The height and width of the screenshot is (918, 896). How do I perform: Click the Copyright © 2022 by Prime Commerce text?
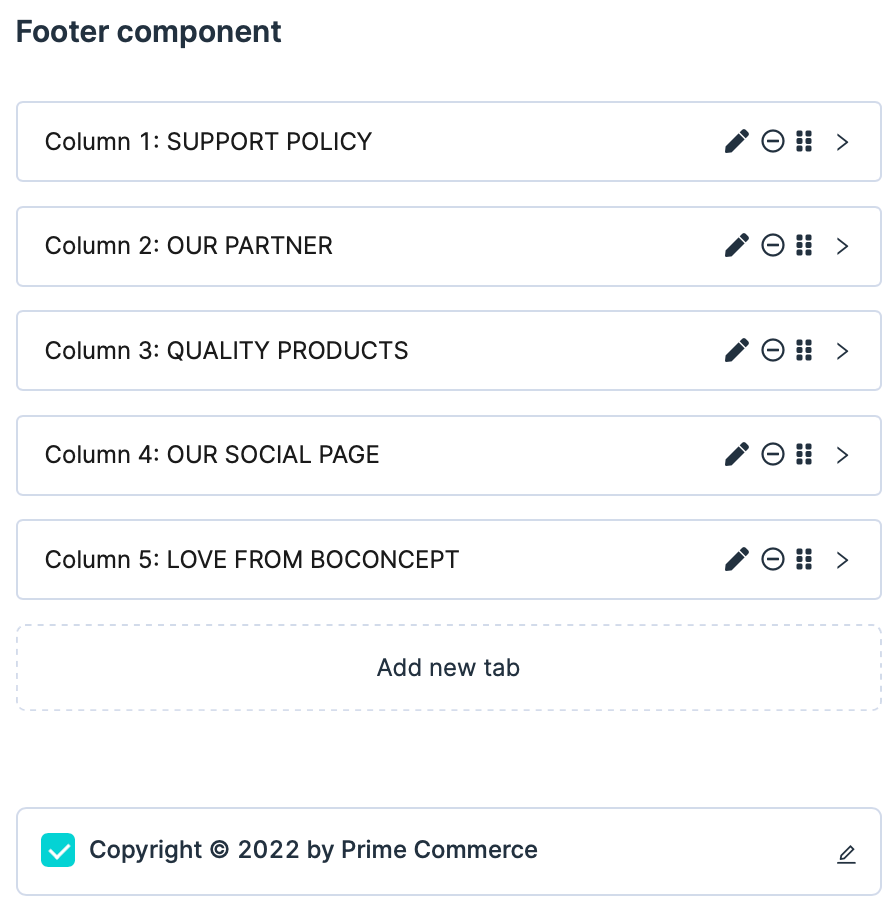tap(313, 850)
